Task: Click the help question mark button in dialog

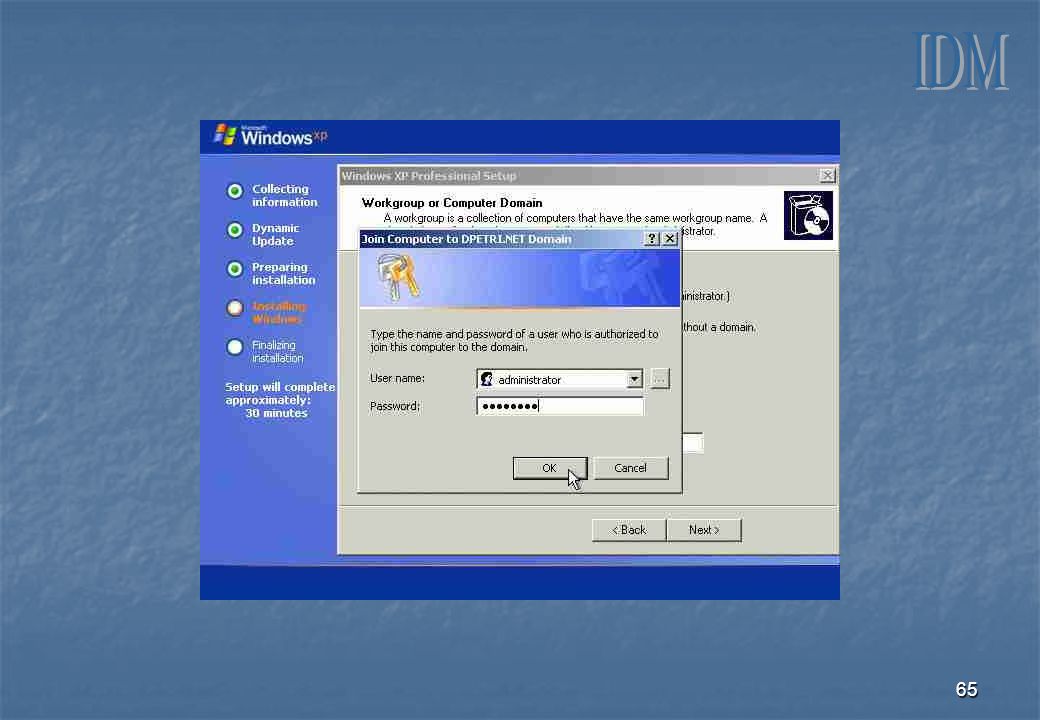Action: click(x=651, y=239)
